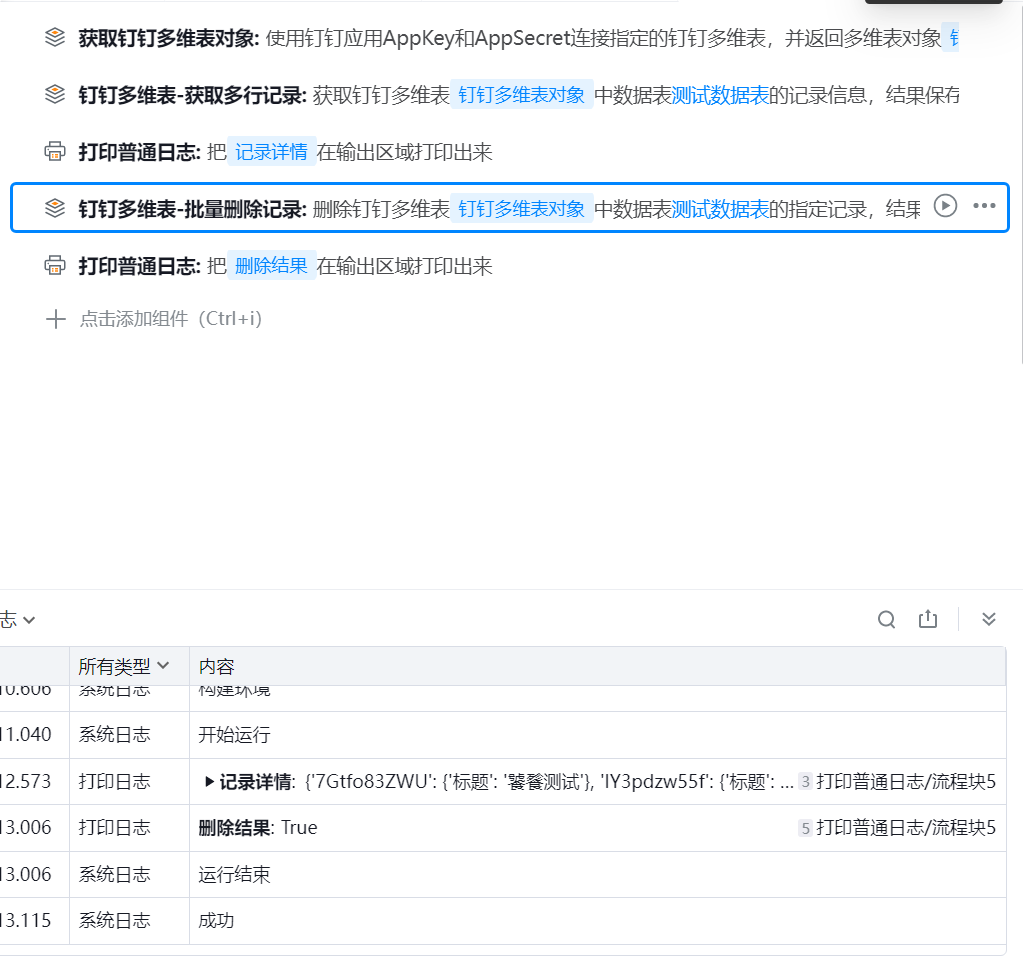1023x958 pixels.
Task: Expand the 记录详情 log entry triangle
Action: [209, 782]
